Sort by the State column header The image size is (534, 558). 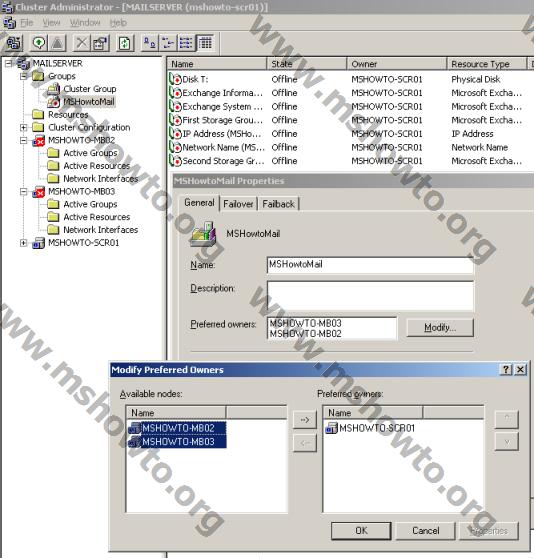tap(306, 64)
